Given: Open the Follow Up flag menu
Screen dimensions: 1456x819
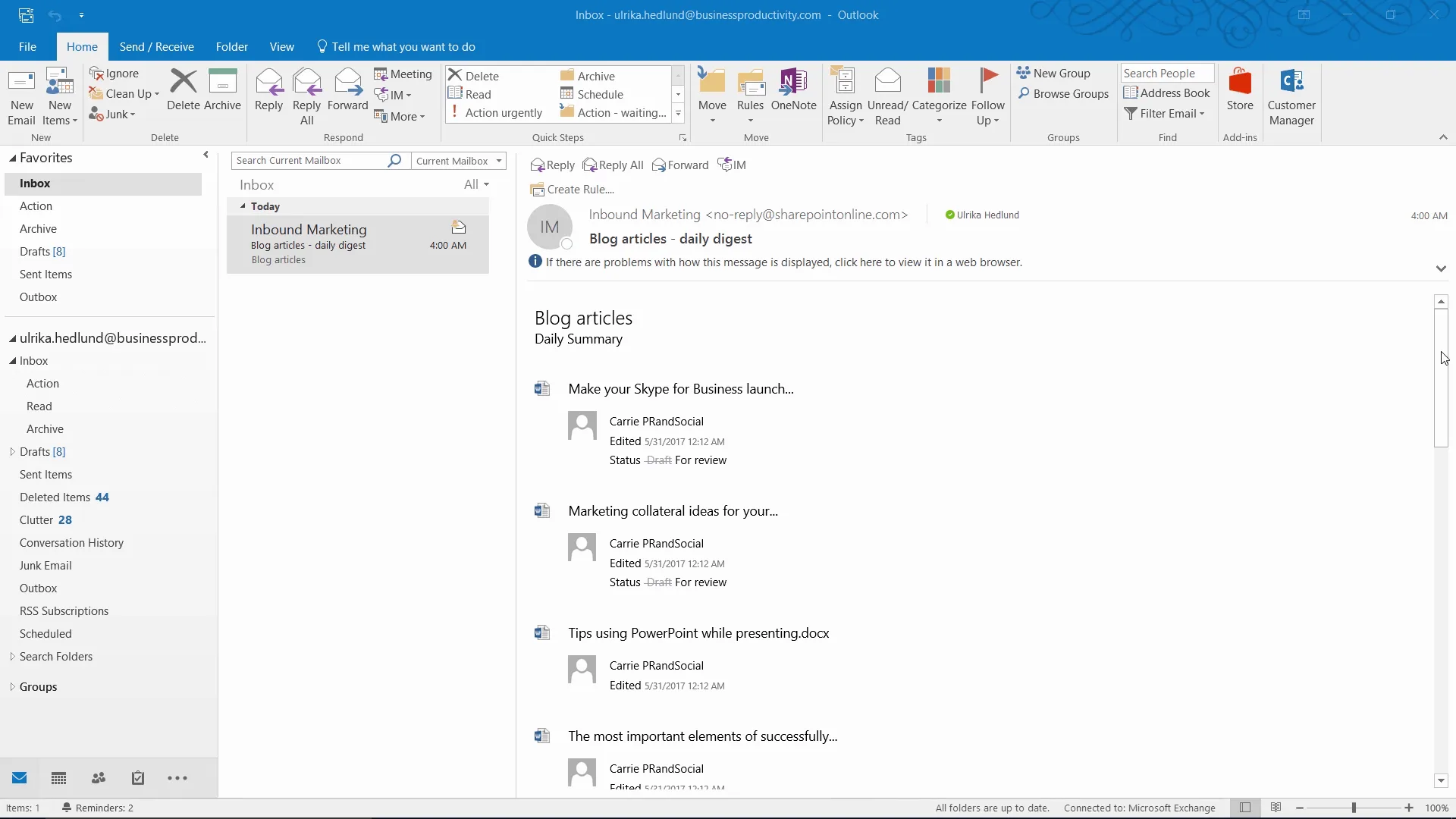Looking at the screenshot, I should click(x=987, y=97).
